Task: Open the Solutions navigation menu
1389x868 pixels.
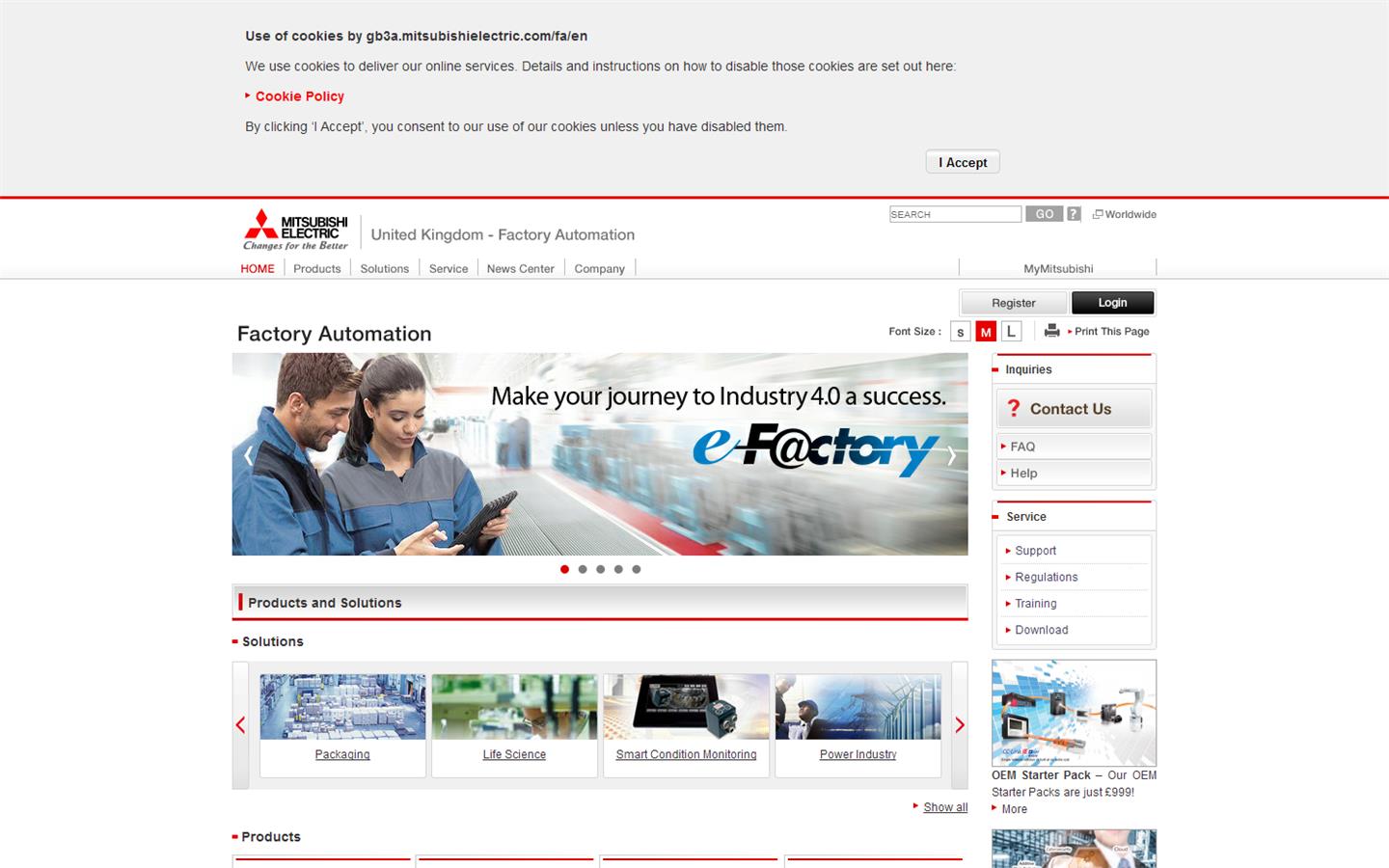Action: 385,269
